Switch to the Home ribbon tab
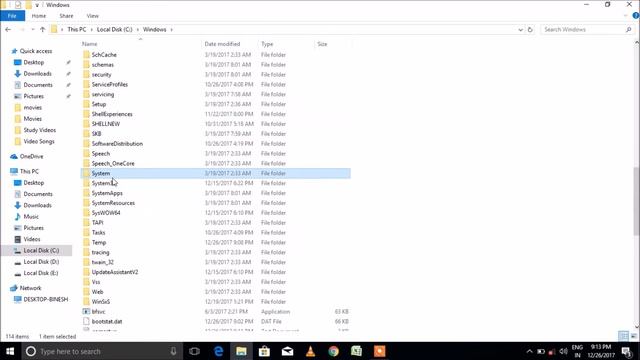The height and width of the screenshot is (360, 640). point(39,16)
